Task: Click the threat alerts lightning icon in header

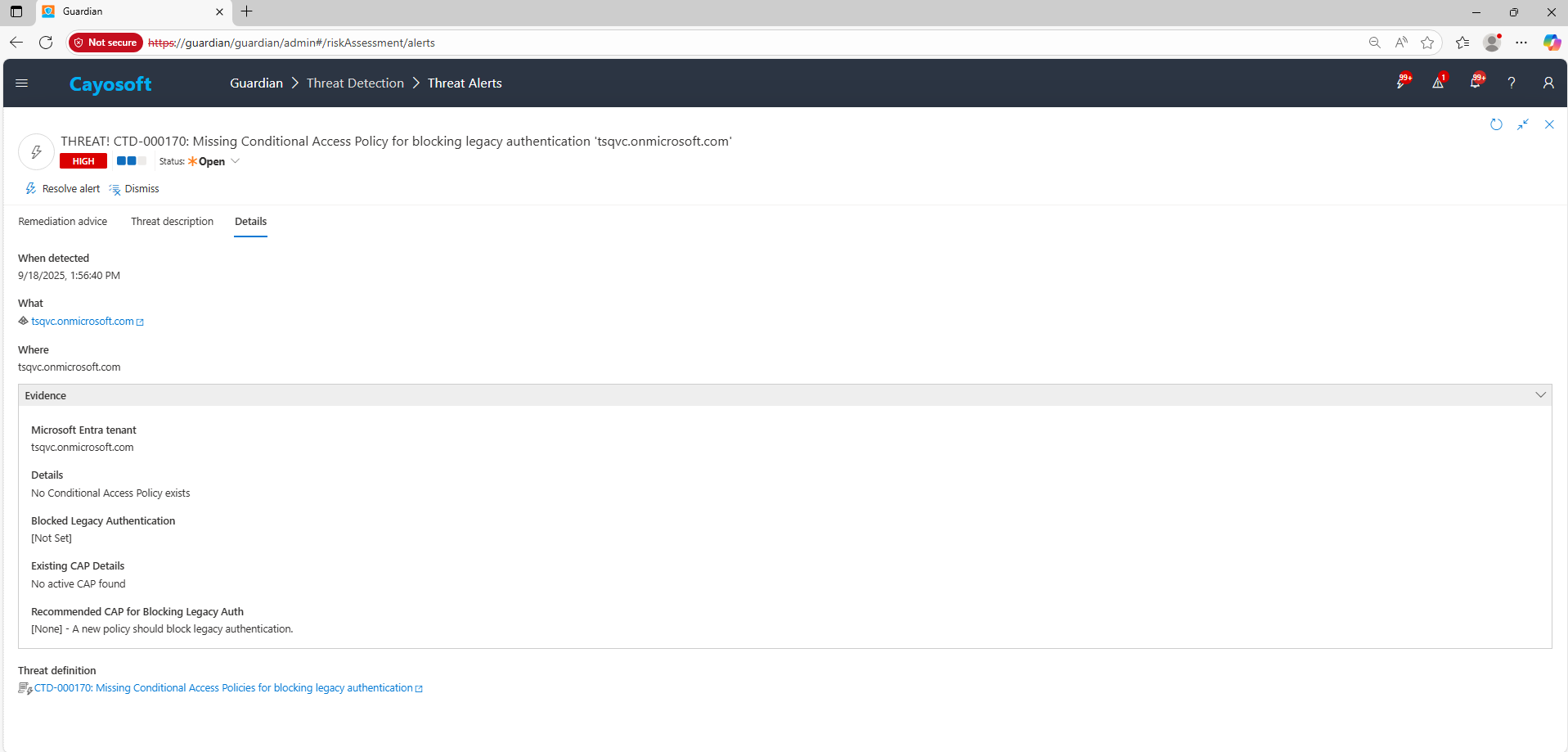Action: click(x=1401, y=83)
